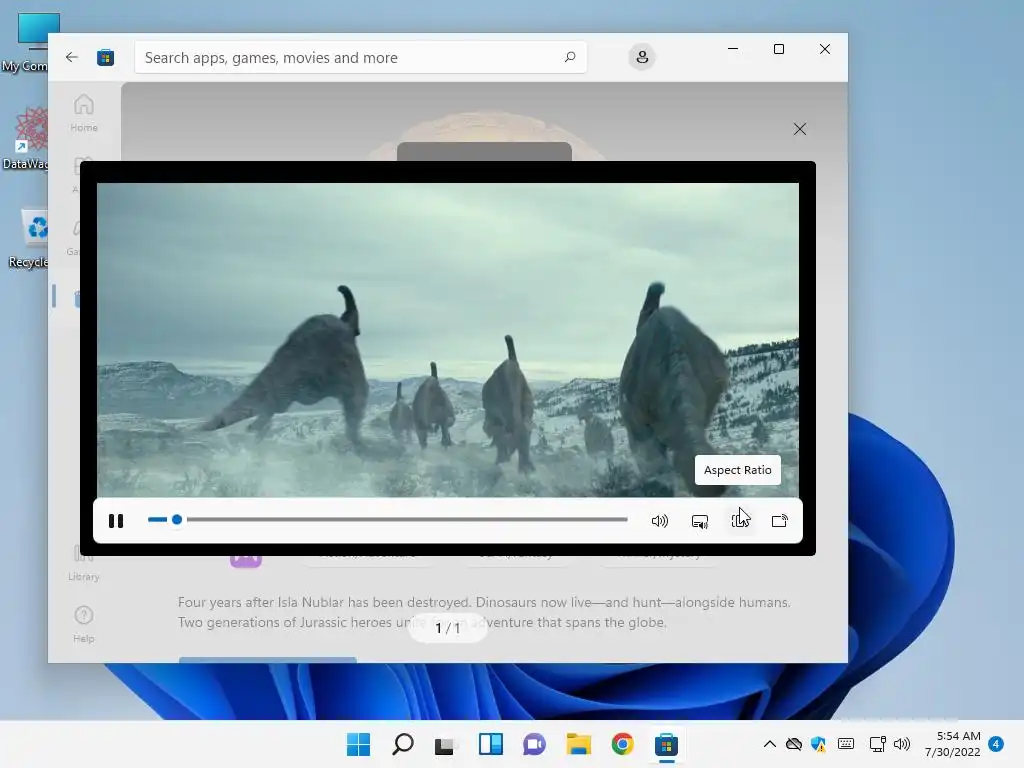Click inside the trailer video frame
The width and height of the screenshot is (1024, 768).
click(447, 340)
